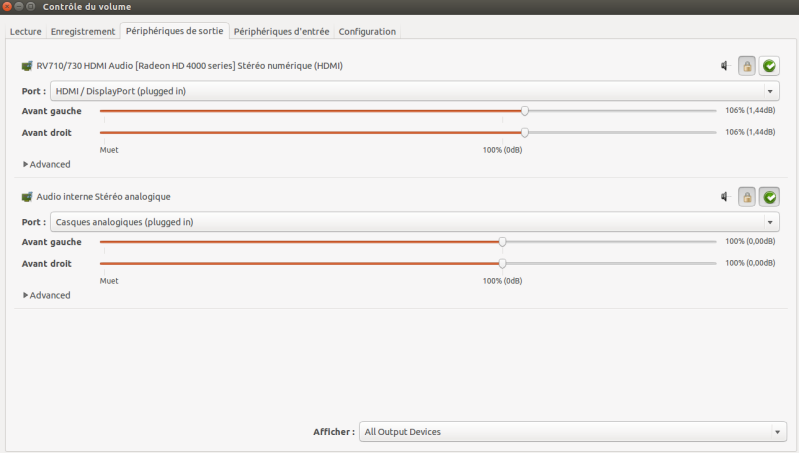The height and width of the screenshot is (453, 799).
Task: Toggle channel lock for HDMI Audio device
Action: pyautogui.click(x=747, y=66)
